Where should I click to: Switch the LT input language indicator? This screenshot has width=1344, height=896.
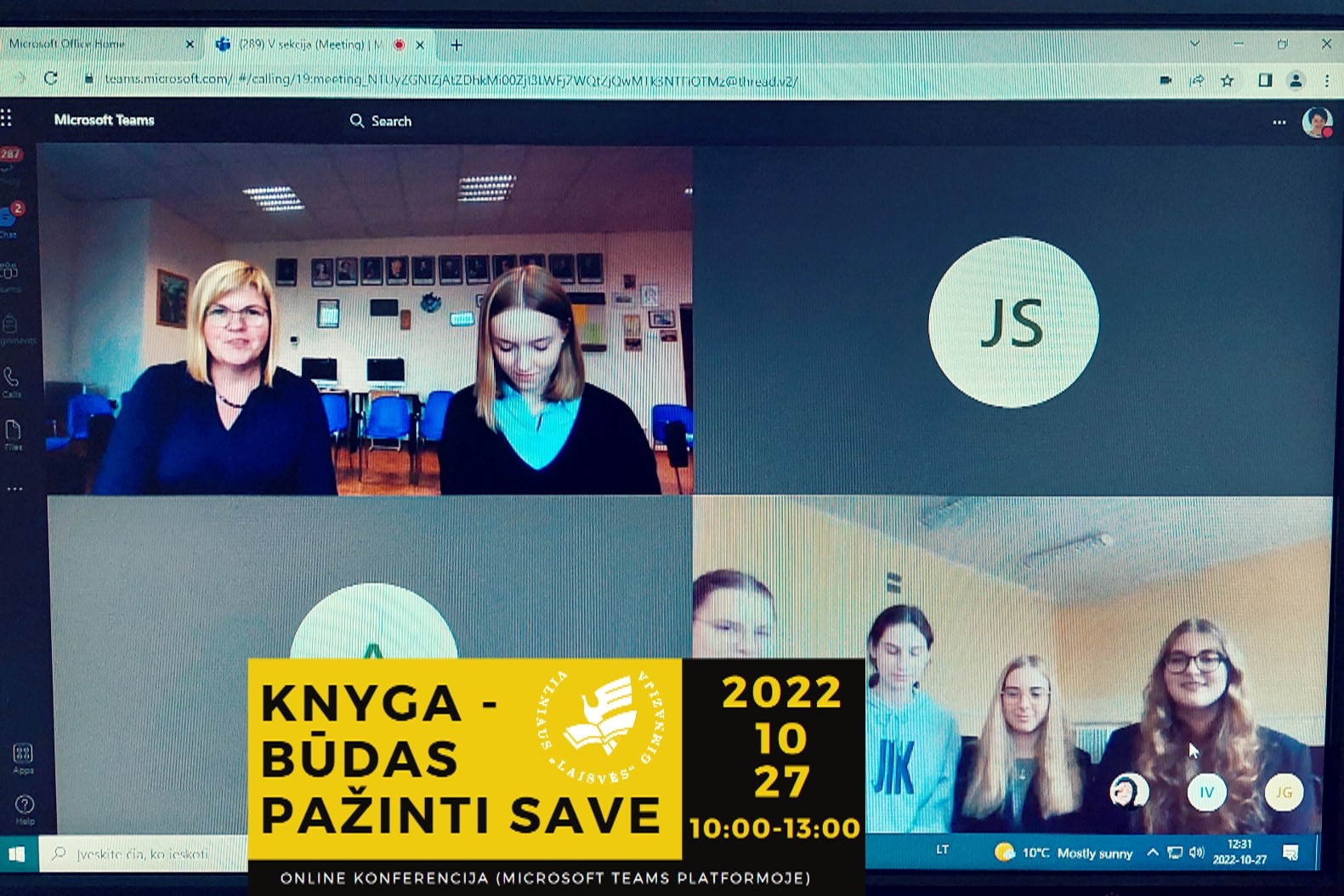pyautogui.click(x=943, y=849)
